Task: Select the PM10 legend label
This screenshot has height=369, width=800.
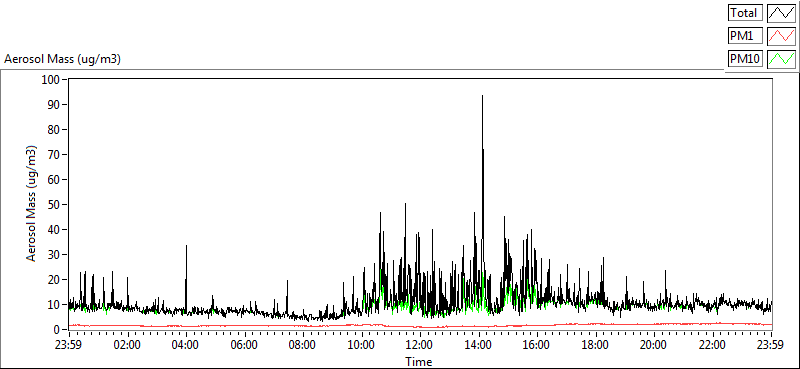Action: [x=745, y=59]
